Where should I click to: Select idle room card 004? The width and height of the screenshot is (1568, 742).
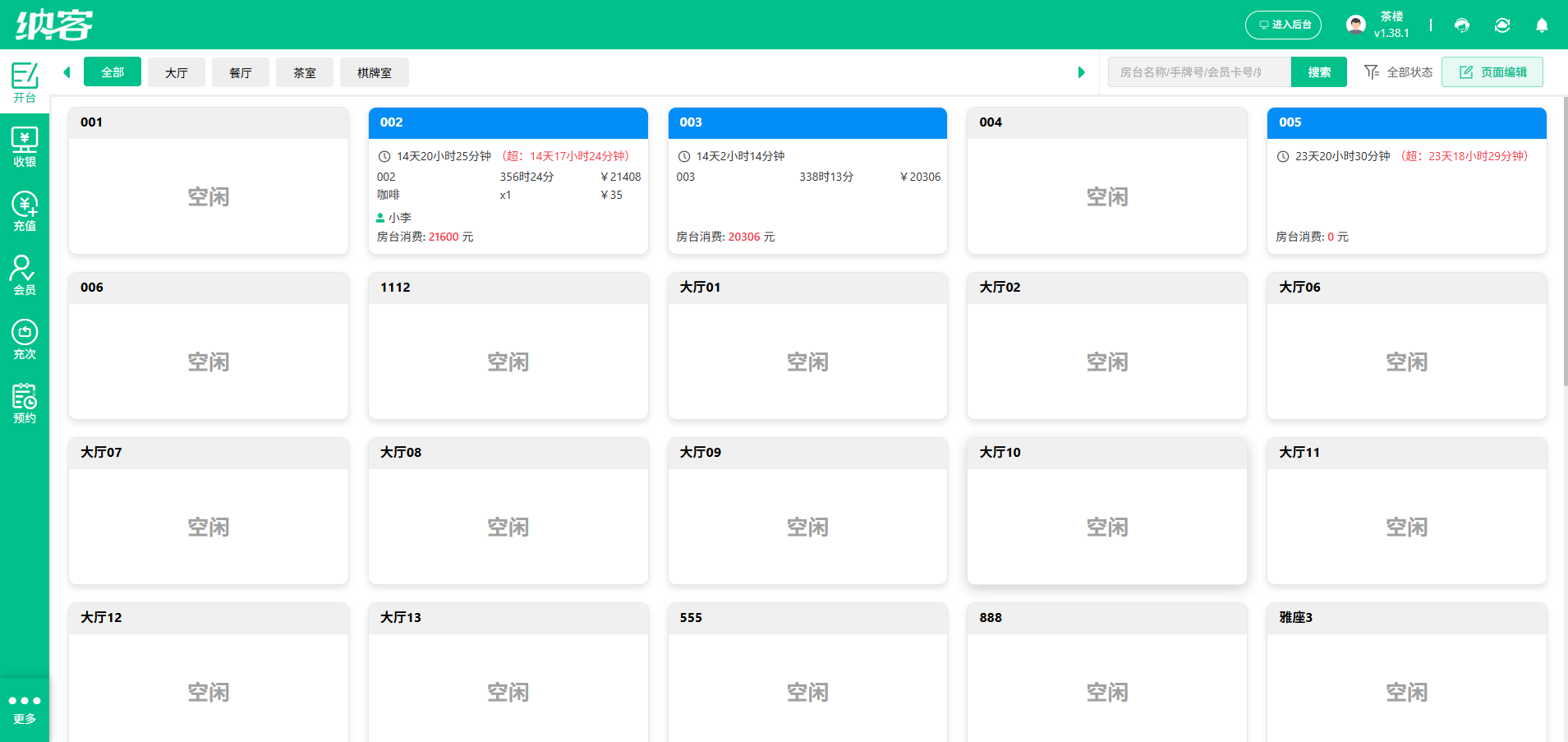(1107, 181)
